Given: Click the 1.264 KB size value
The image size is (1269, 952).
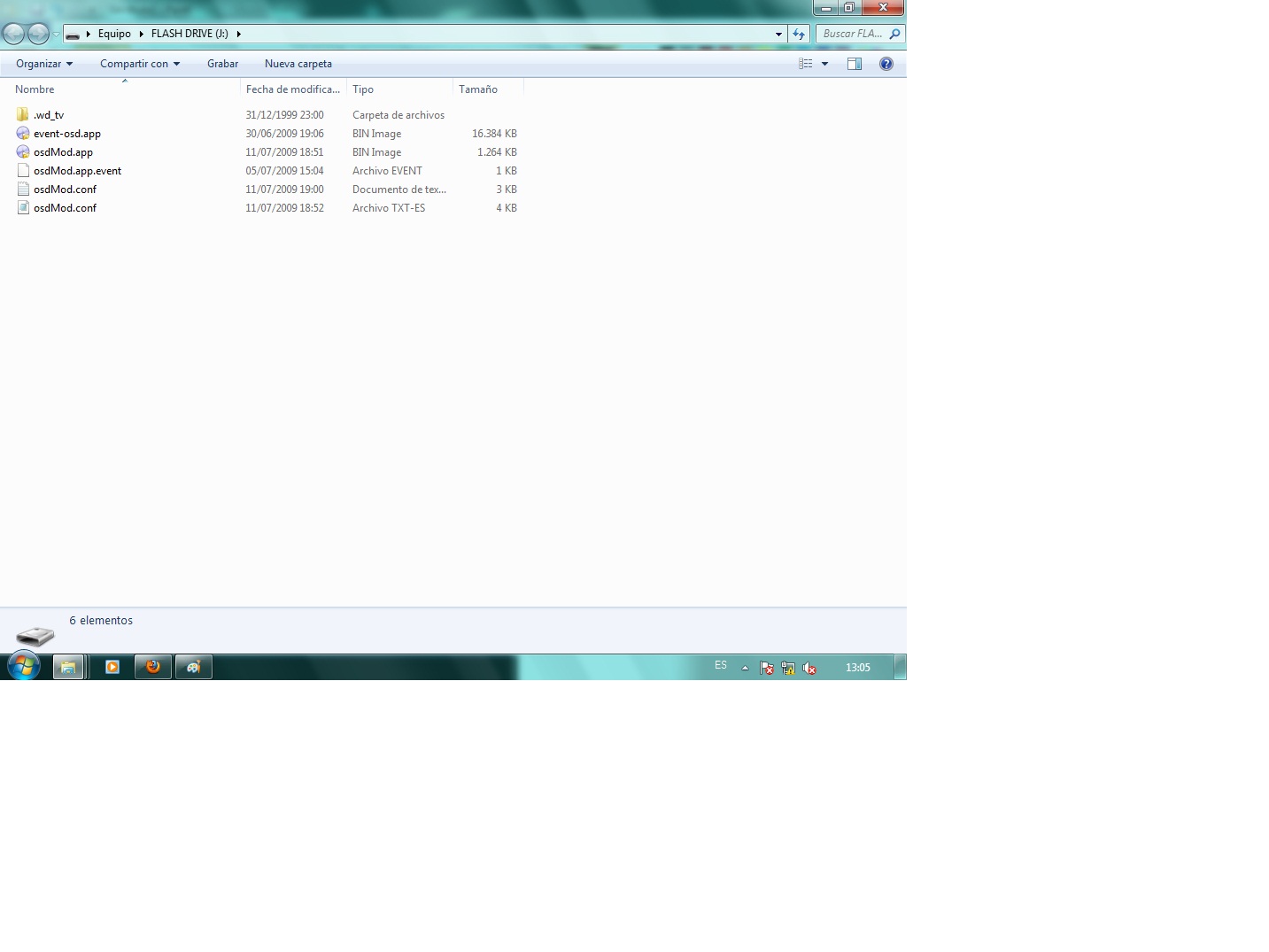Looking at the screenshot, I should [x=497, y=152].
